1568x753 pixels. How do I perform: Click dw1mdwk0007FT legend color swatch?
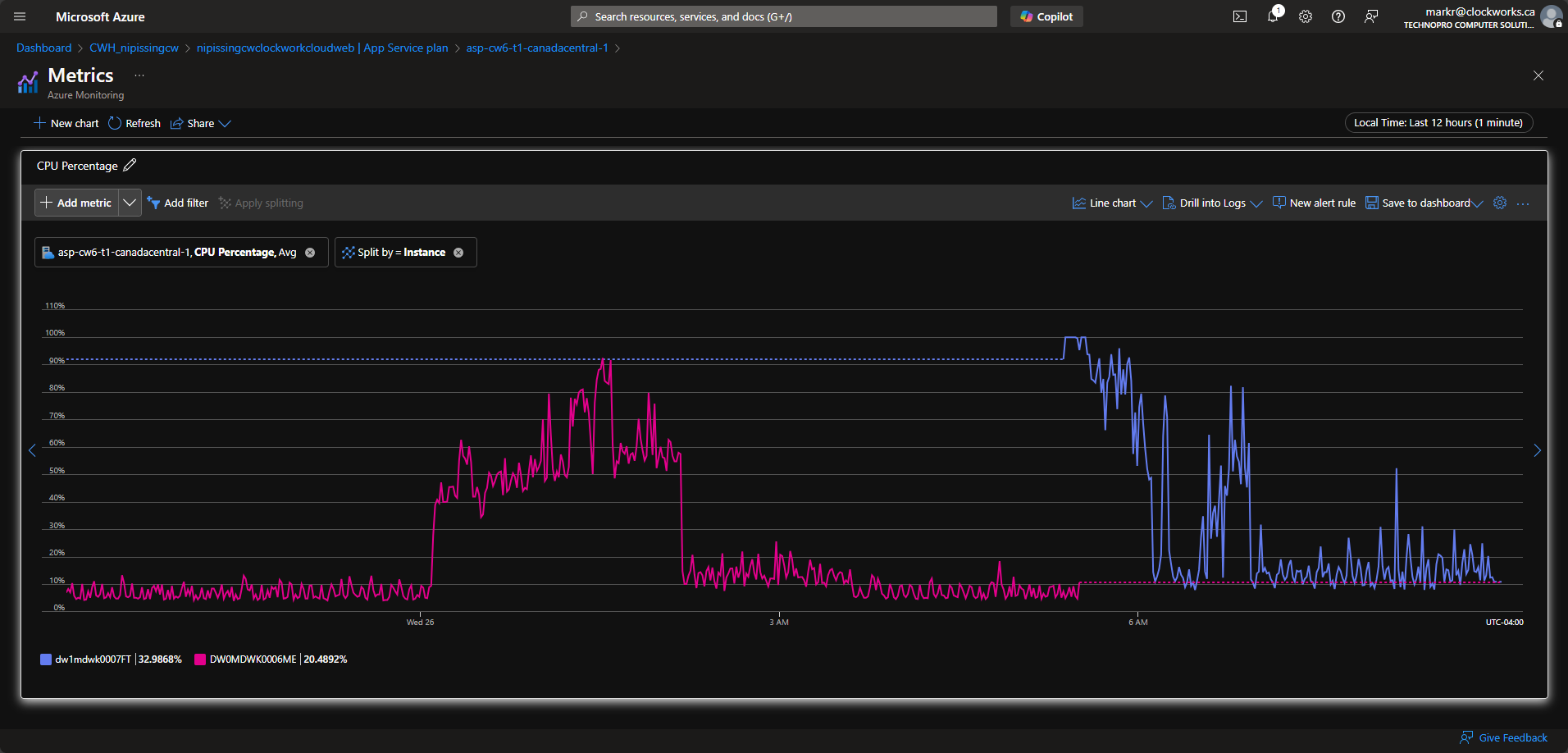click(x=46, y=659)
